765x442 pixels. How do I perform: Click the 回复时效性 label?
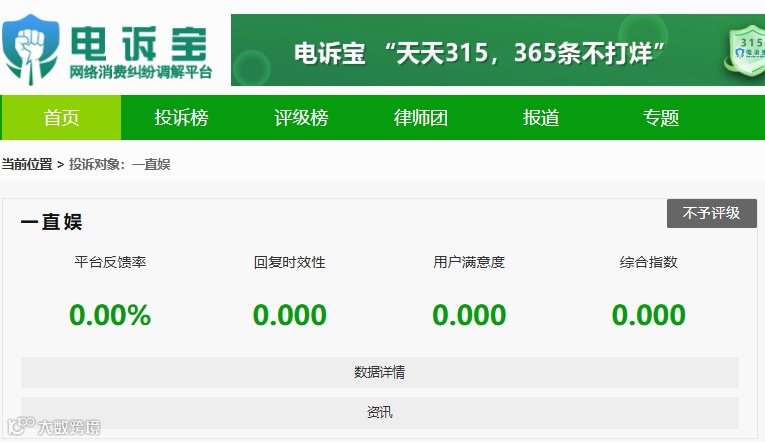tap(289, 262)
